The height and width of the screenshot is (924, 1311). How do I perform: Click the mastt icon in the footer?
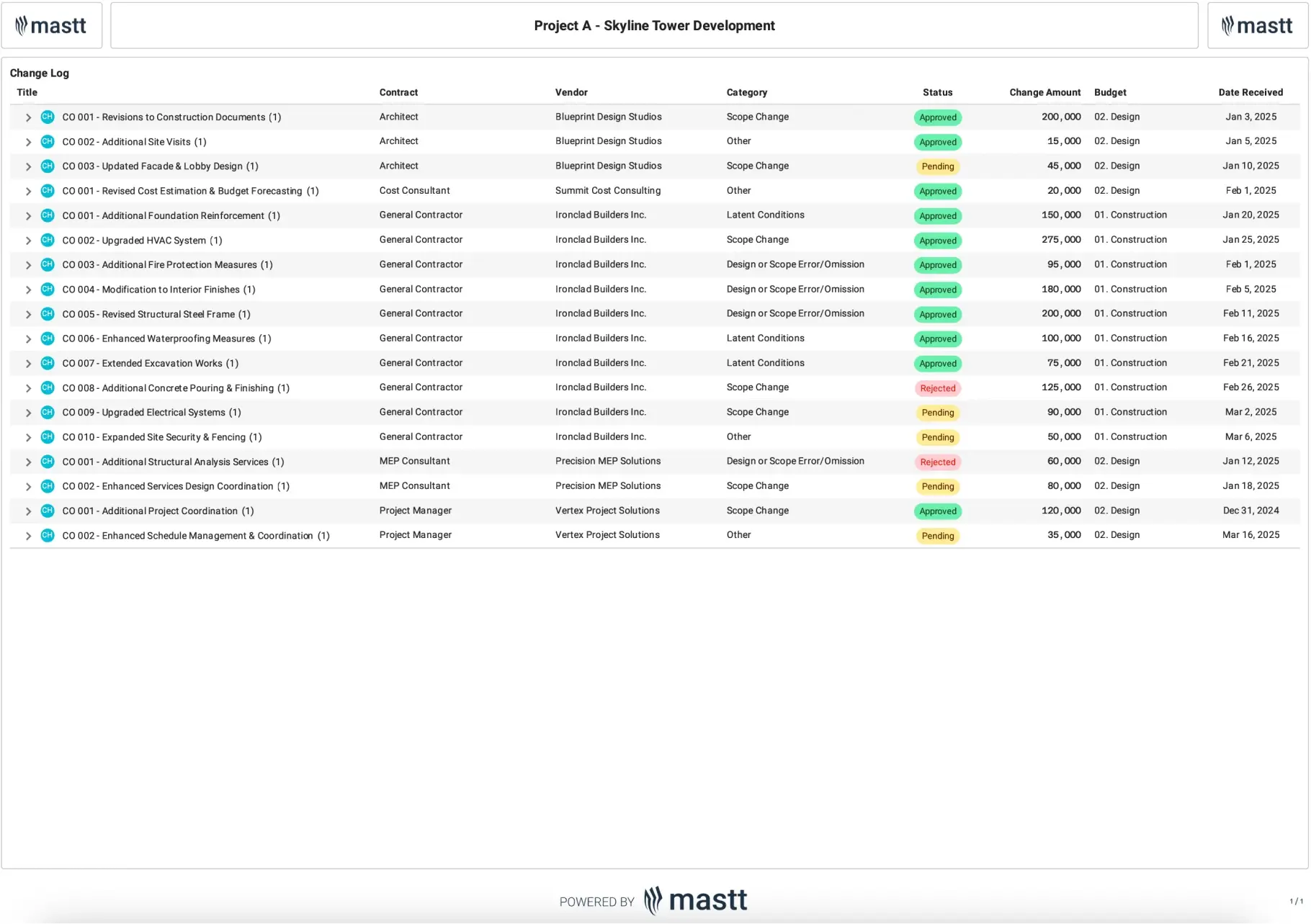click(653, 900)
